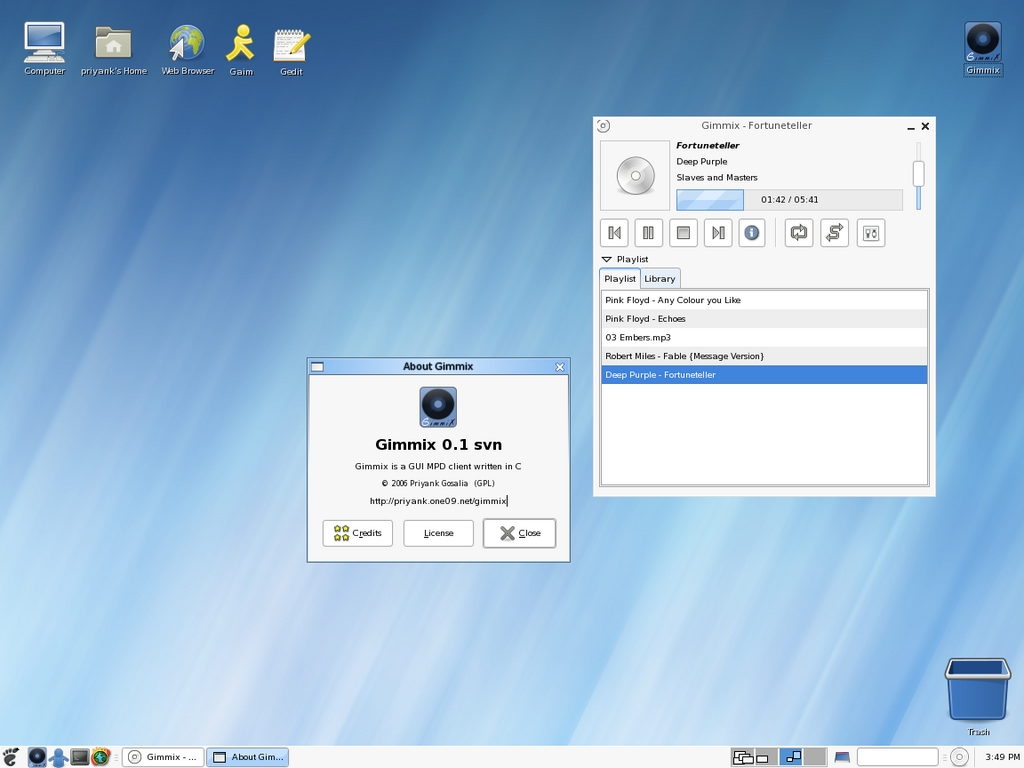Launch terminal from panel
Screen dimensions: 1024x768
pyautogui.click(x=80, y=757)
